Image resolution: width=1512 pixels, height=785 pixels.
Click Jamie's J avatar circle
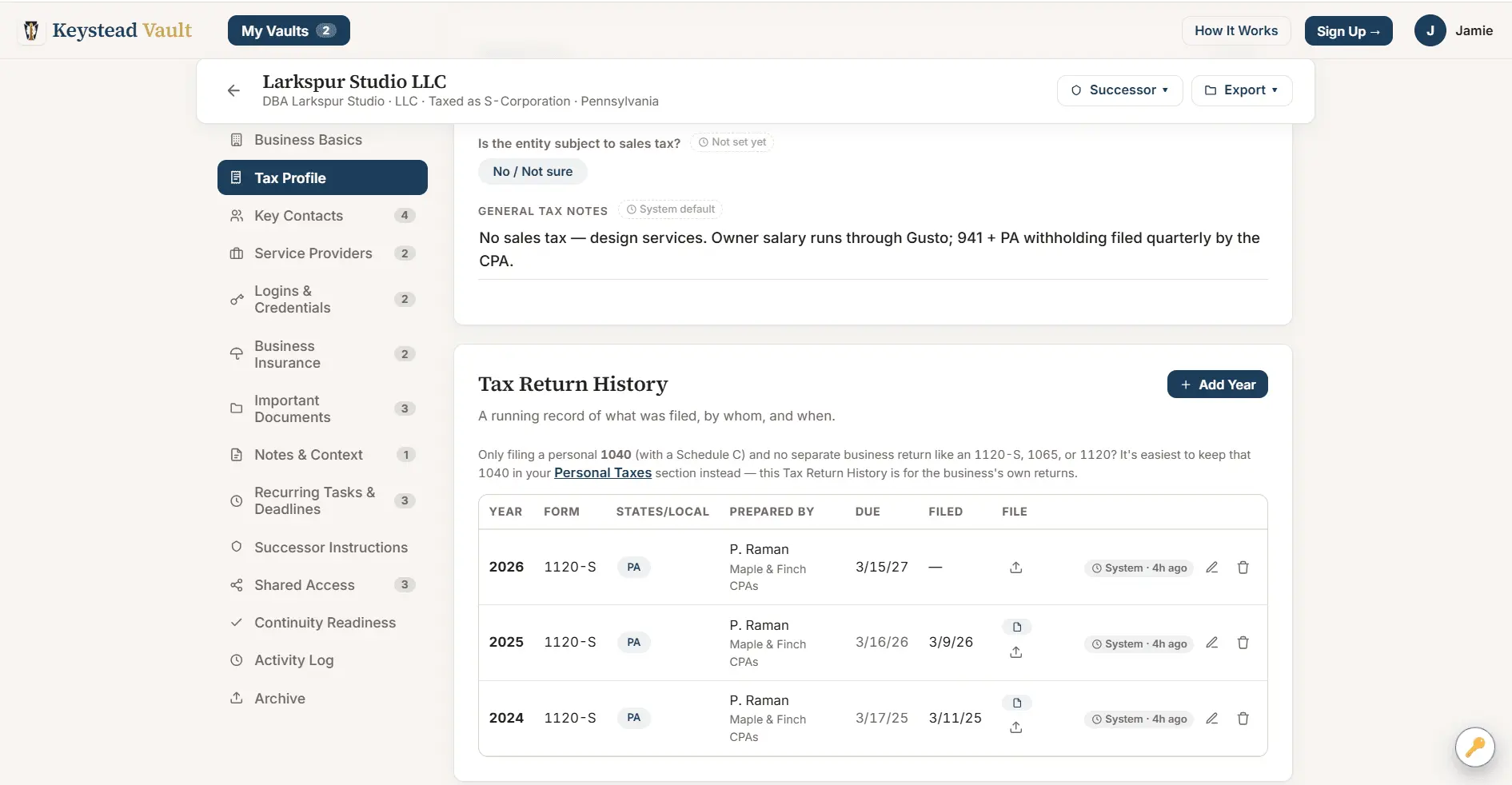click(x=1430, y=30)
